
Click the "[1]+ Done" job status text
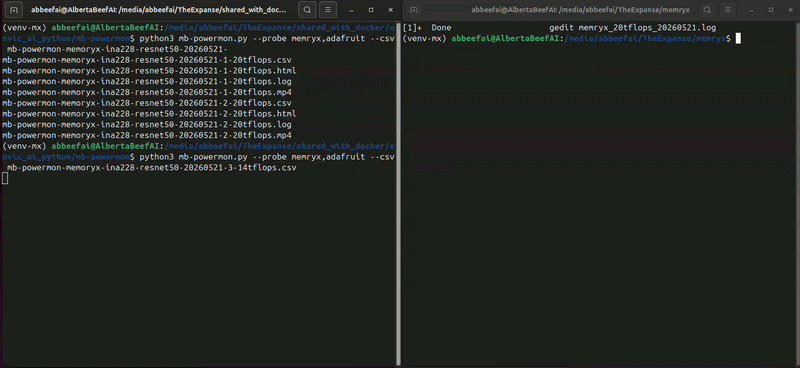click(427, 28)
